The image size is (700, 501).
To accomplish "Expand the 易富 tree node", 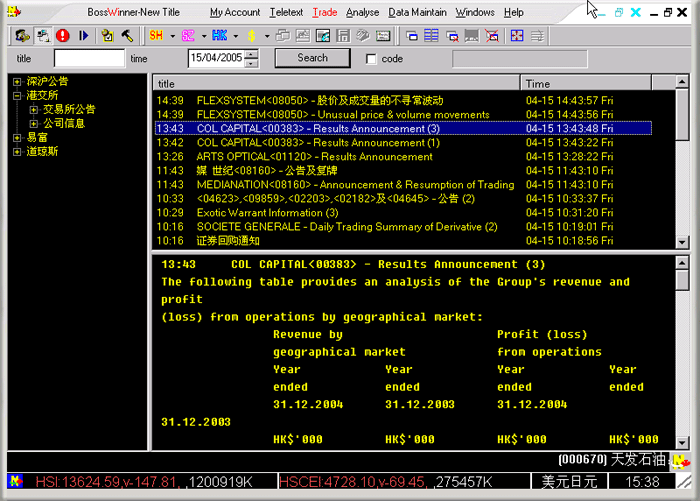I will (17, 138).
